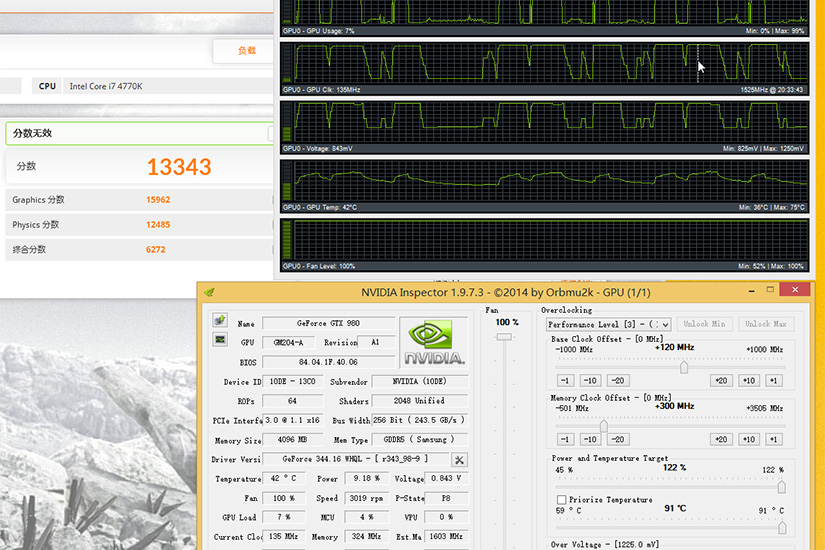Click the Intel Core i7 4770K CPU text
The width and height of the screenshot is (825, 550).
coord(106,86)
